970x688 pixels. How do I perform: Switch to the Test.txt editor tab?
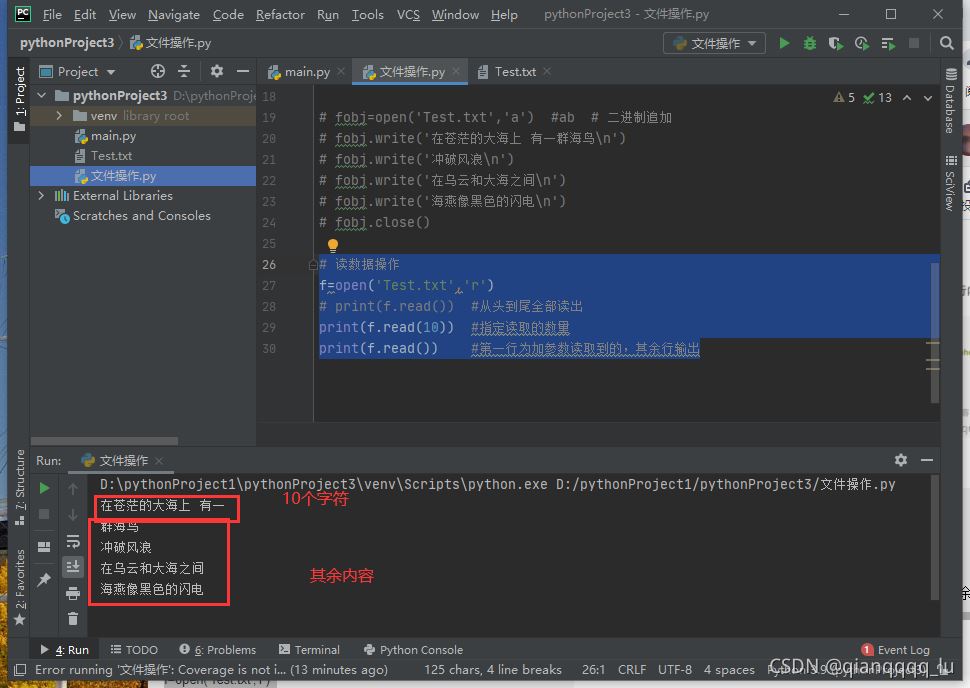[x=514, y=72]
